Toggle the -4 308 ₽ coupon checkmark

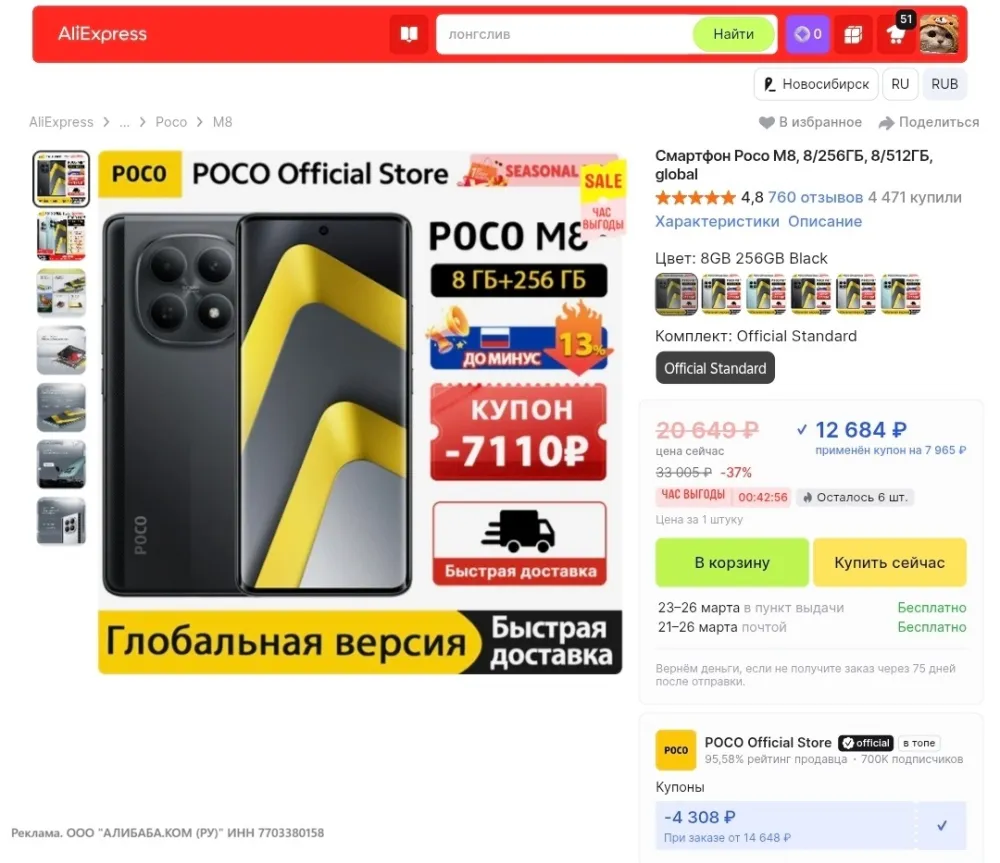tap(941, 825)
